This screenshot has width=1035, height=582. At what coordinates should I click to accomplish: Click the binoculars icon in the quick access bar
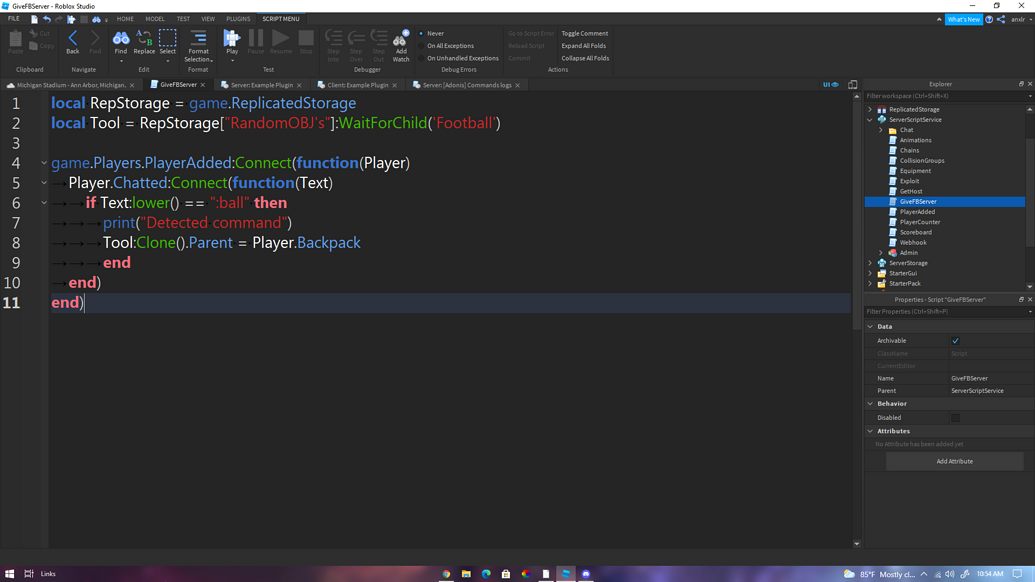(x=96, y=19)
